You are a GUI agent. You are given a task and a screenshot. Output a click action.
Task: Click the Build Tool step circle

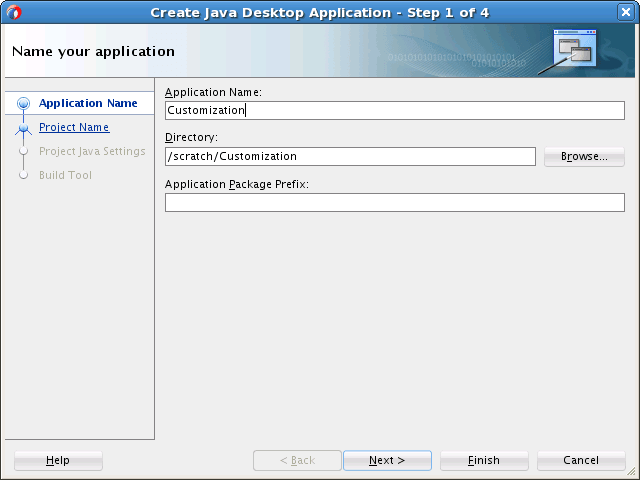click(x=24, y=175)
